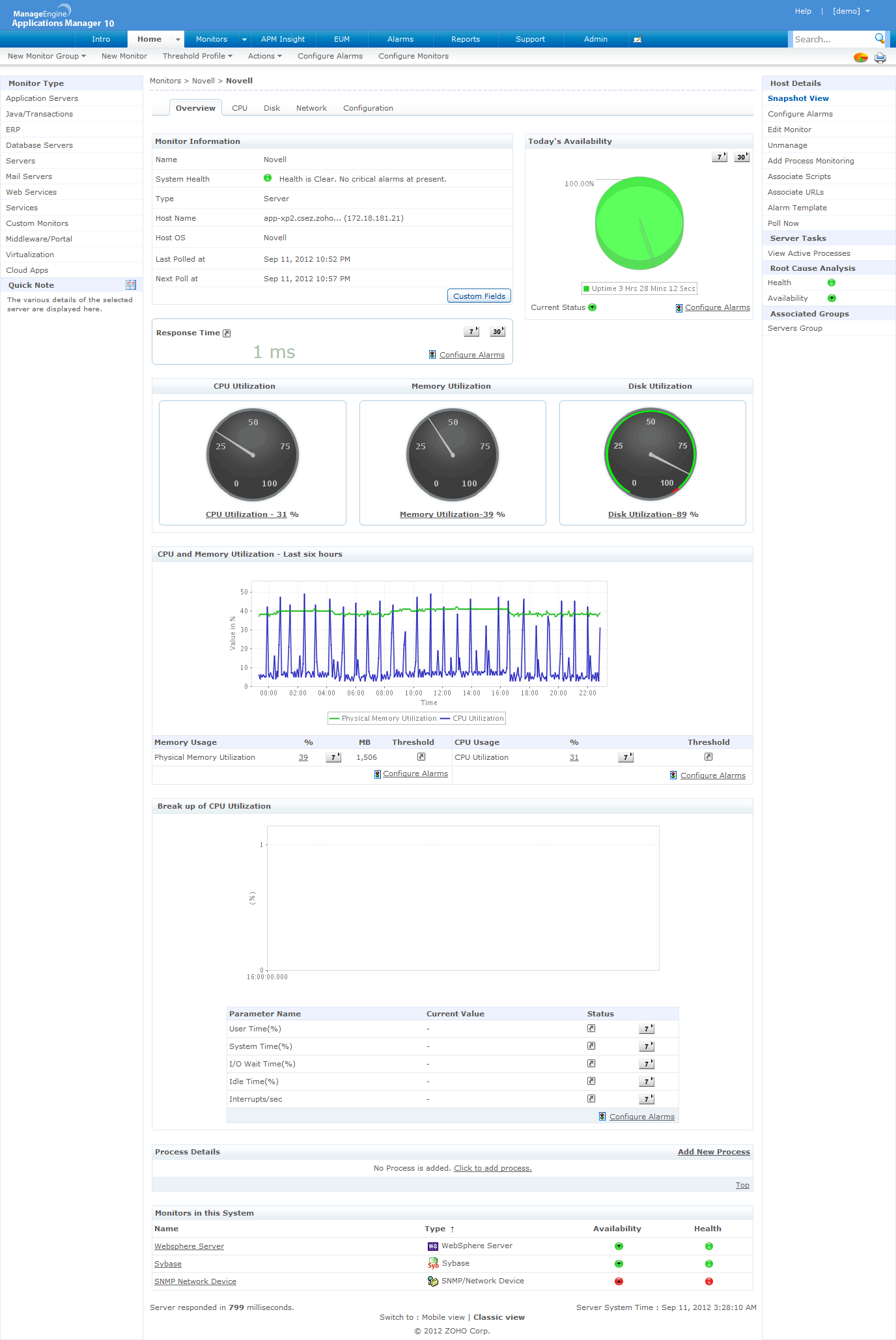Open 7-day history for User Time(%)

(646, 1029)
